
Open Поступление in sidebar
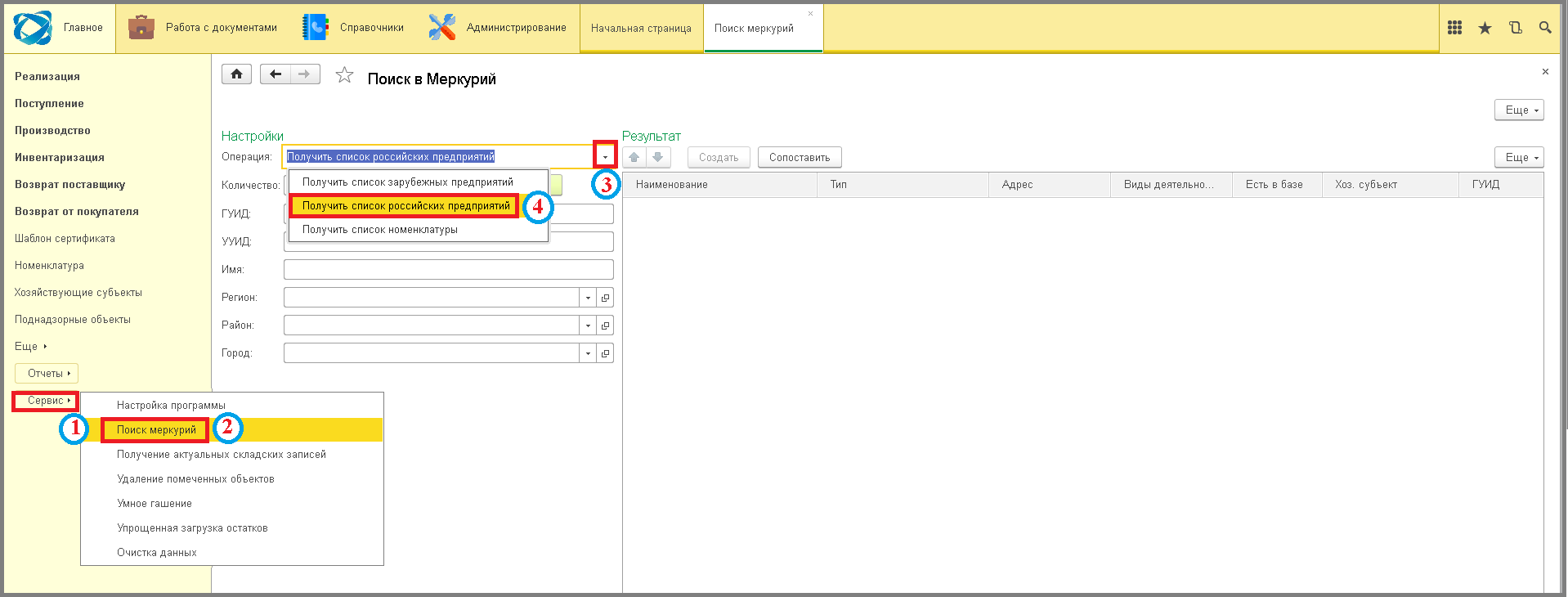[49, 104]
